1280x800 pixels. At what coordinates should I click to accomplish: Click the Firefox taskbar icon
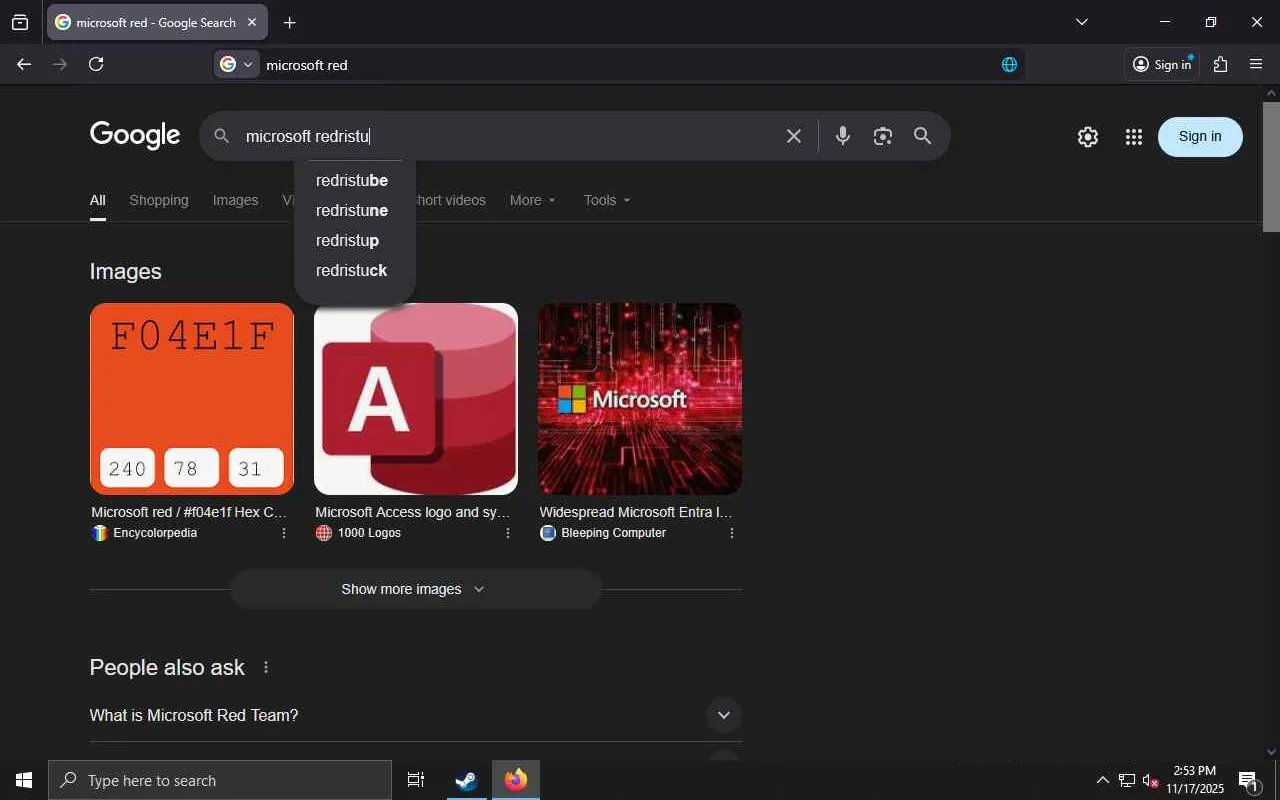click(516, 780)
